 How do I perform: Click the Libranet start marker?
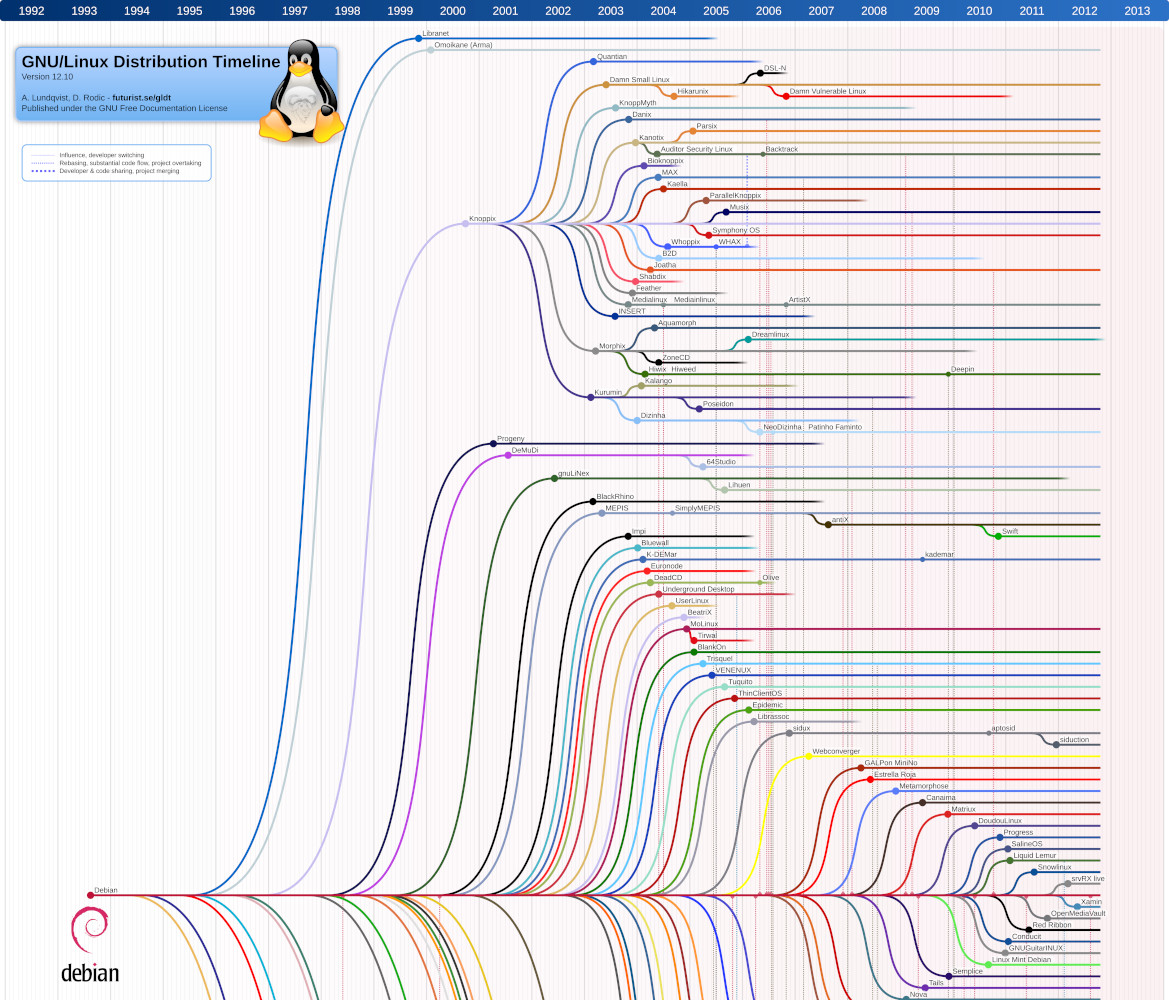coord(419,38)
